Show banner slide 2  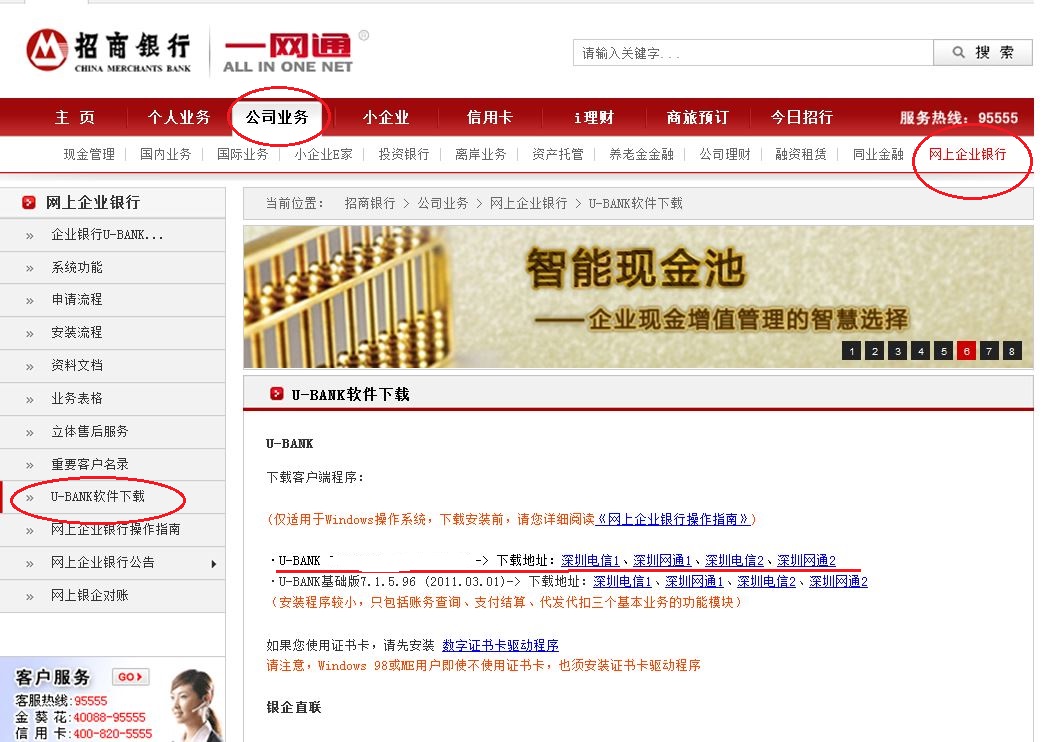pyautogui.click(x=874, y=350)
